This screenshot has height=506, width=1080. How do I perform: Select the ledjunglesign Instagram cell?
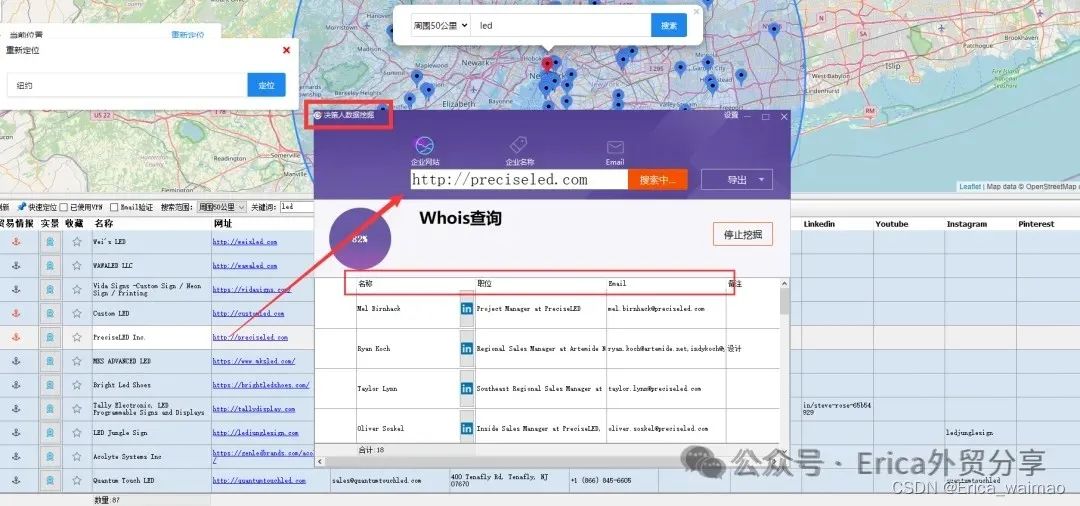click(x=970, y=432)
